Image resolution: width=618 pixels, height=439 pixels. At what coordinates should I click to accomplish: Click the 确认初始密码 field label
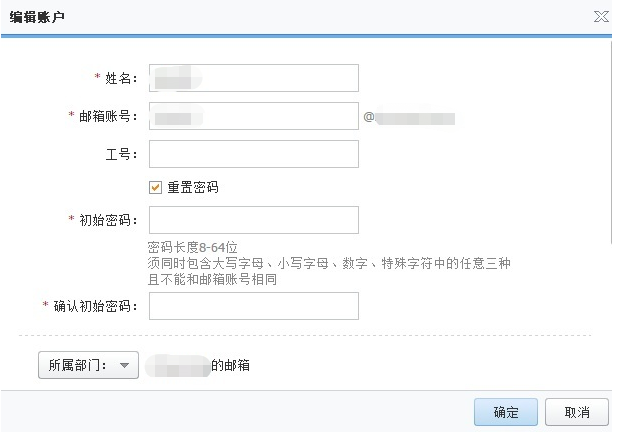(95, 306)
